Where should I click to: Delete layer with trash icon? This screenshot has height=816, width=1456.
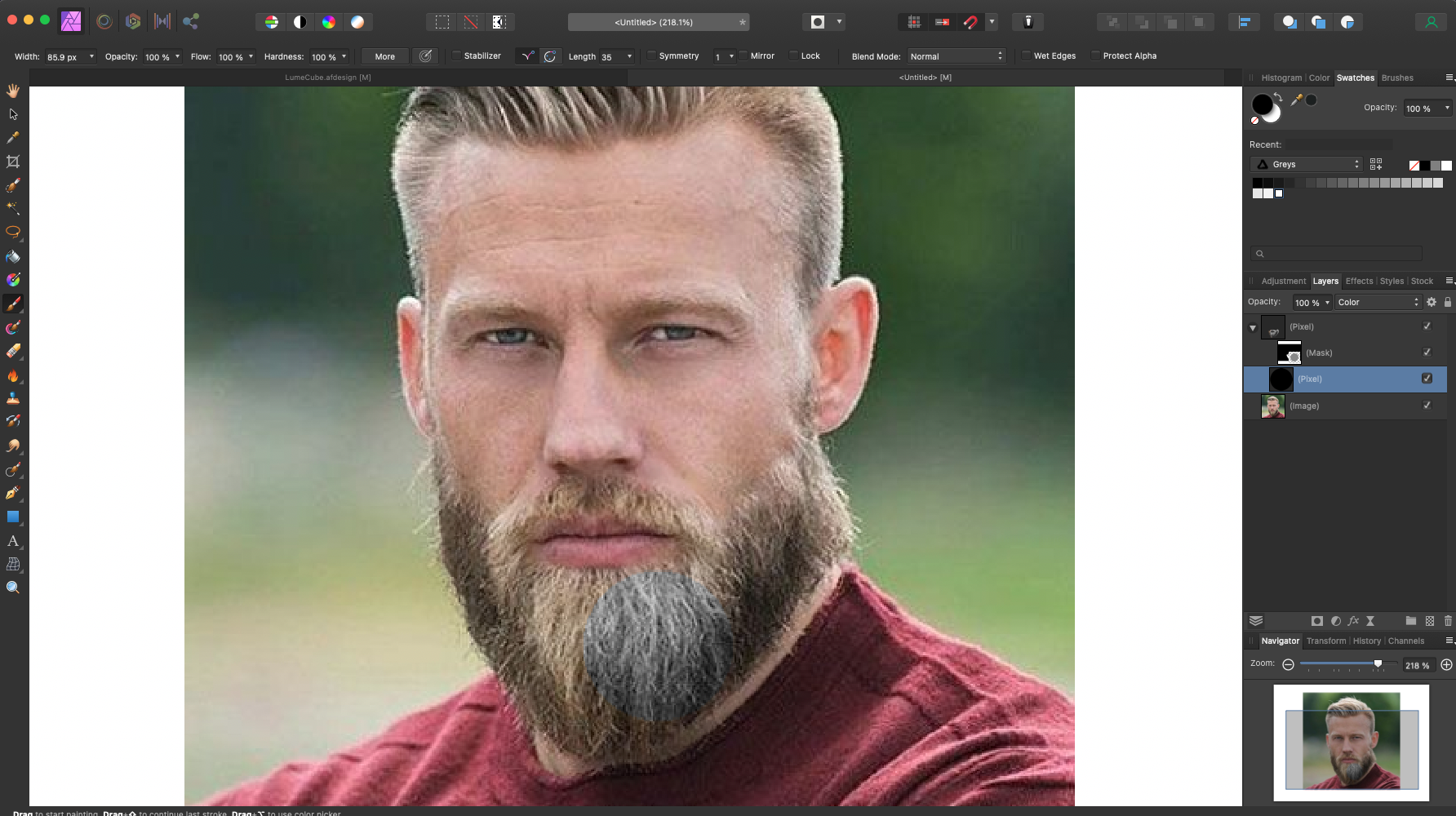1448,621
